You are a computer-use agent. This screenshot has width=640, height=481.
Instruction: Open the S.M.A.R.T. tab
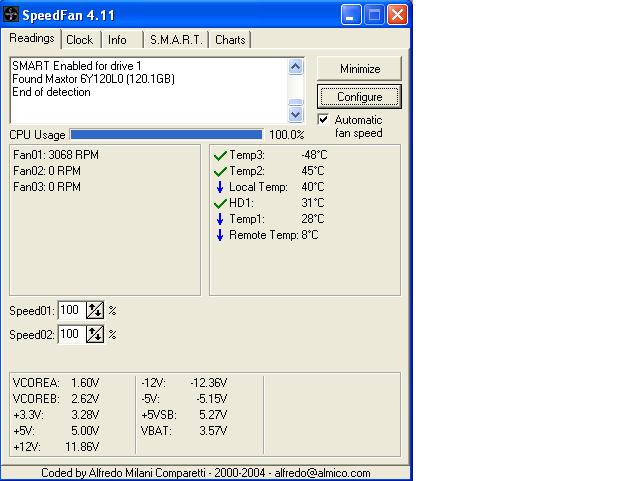coord(176,40)
